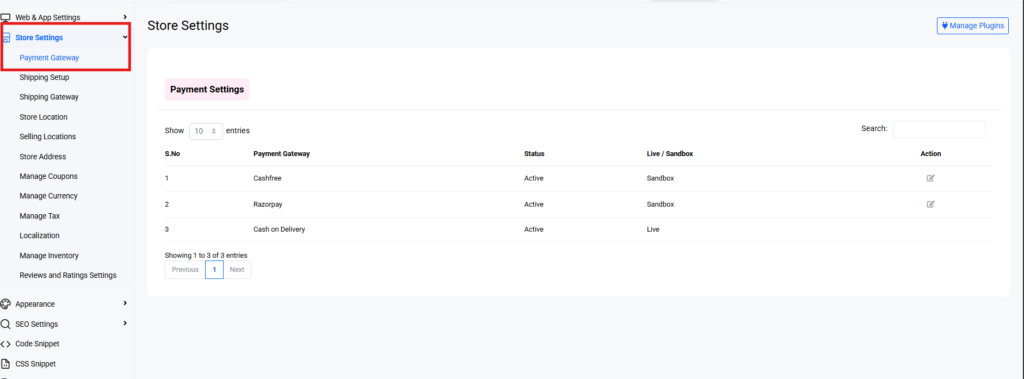Open the CSS Snippet menu item
Viewport: 1024px width, 379px height.
pos(35,364)
